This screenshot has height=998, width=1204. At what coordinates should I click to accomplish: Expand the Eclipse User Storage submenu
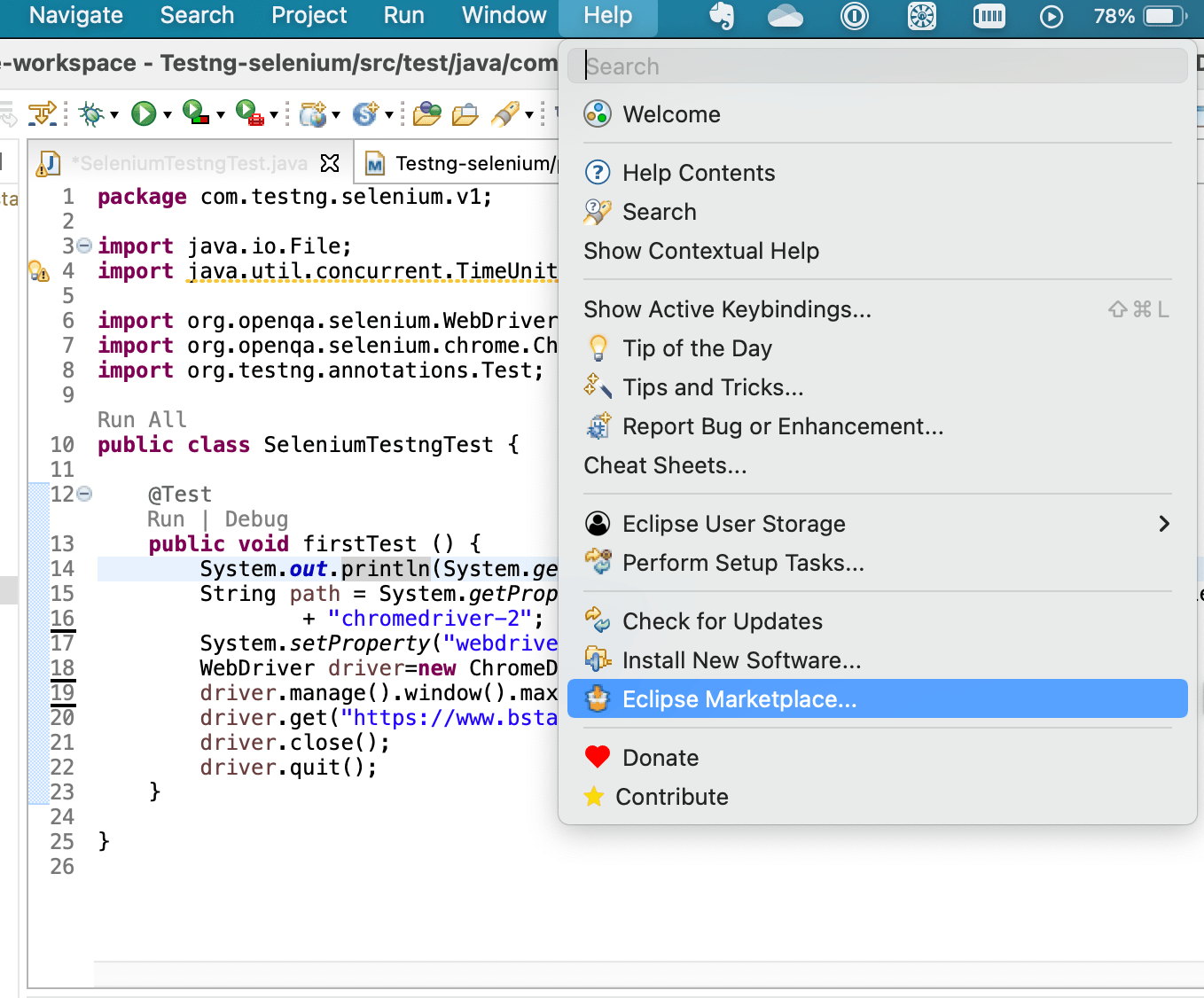pos(1164,524)
